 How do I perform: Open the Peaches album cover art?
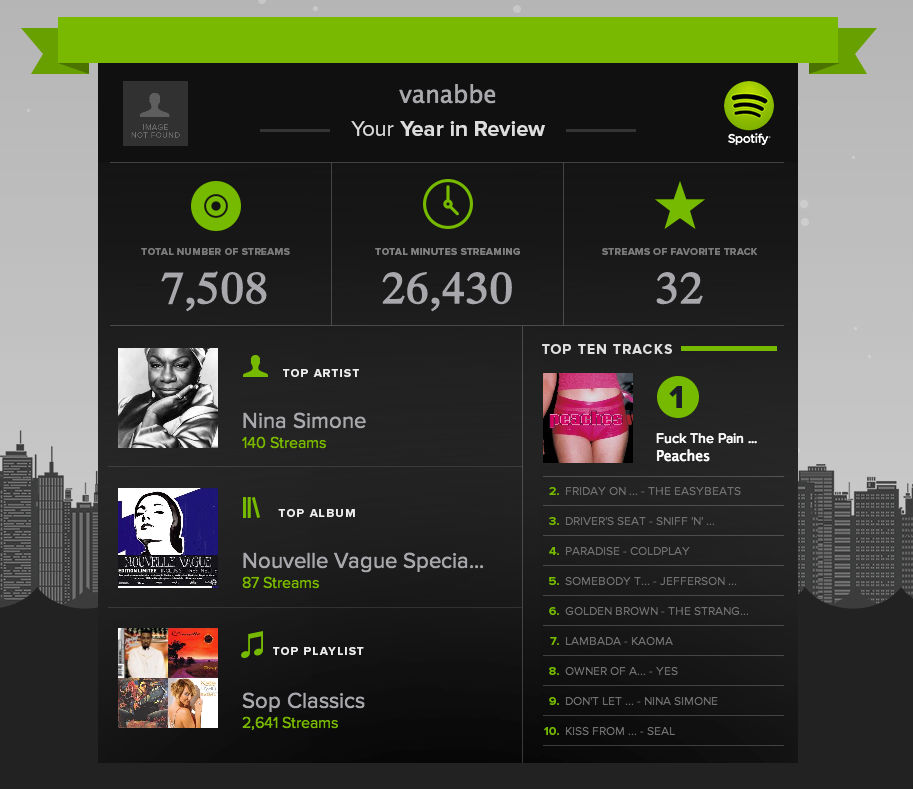588,418
